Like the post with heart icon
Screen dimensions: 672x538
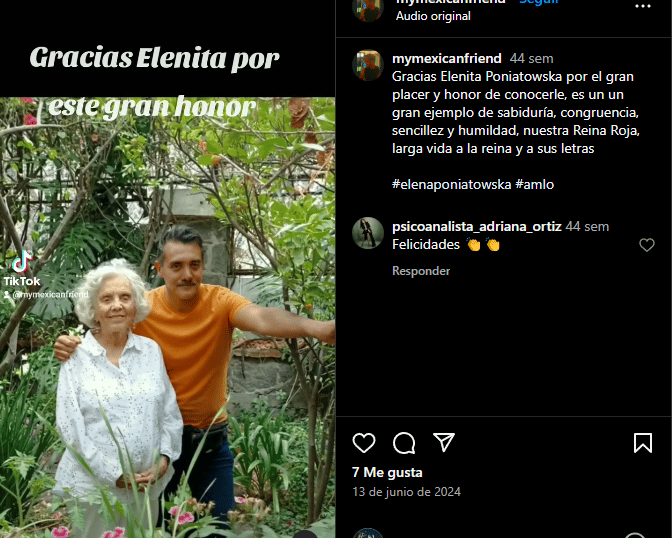pyautogui.click(x=364, y=443)
